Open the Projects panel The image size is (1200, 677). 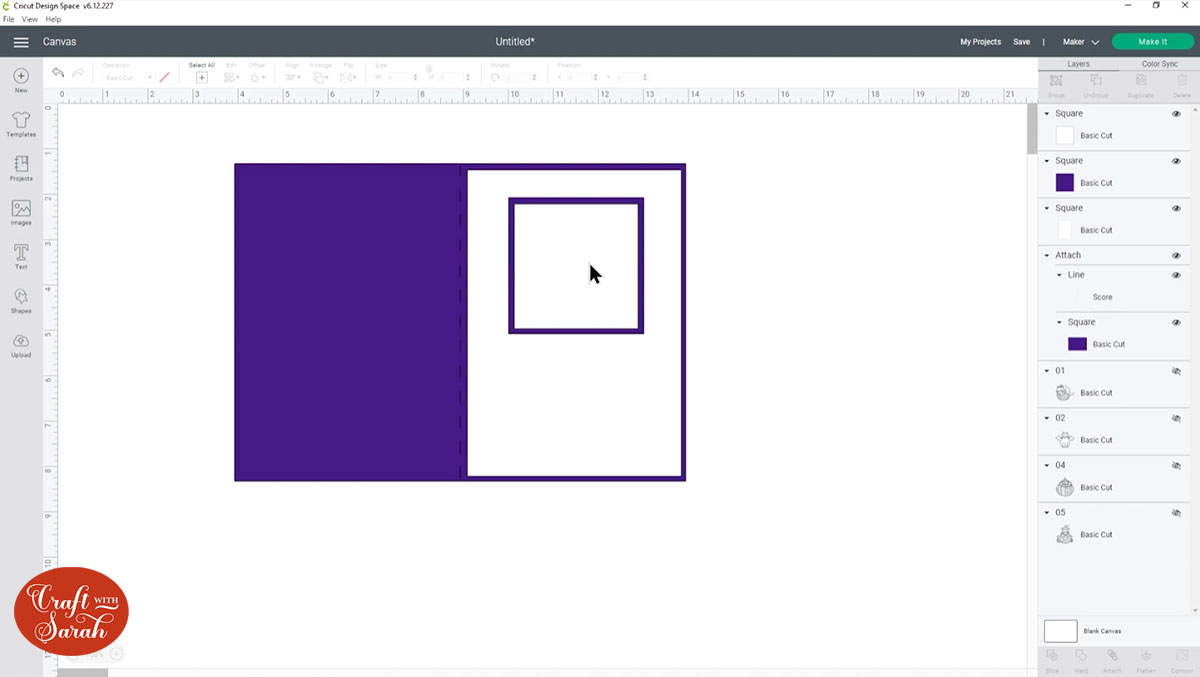tap(21, 168)
